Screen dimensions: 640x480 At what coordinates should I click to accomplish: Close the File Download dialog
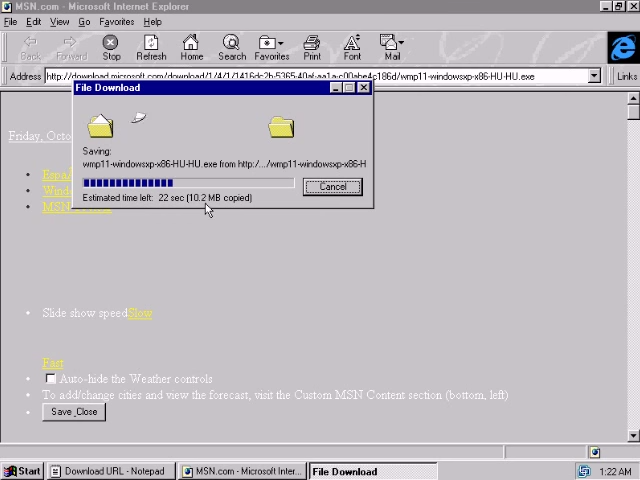[x=363, y=88]
